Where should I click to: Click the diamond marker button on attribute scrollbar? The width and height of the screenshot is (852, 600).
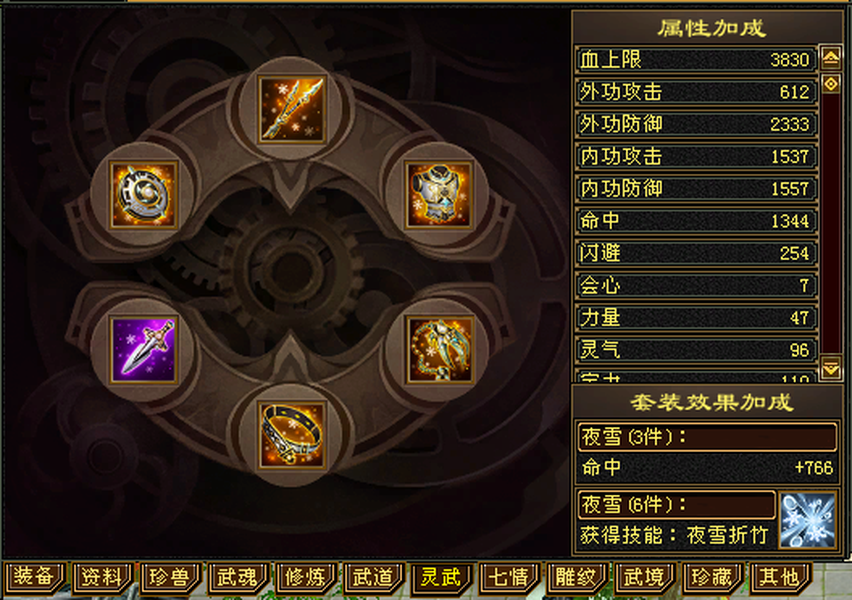pyautogui.click(x=831, y=84)
